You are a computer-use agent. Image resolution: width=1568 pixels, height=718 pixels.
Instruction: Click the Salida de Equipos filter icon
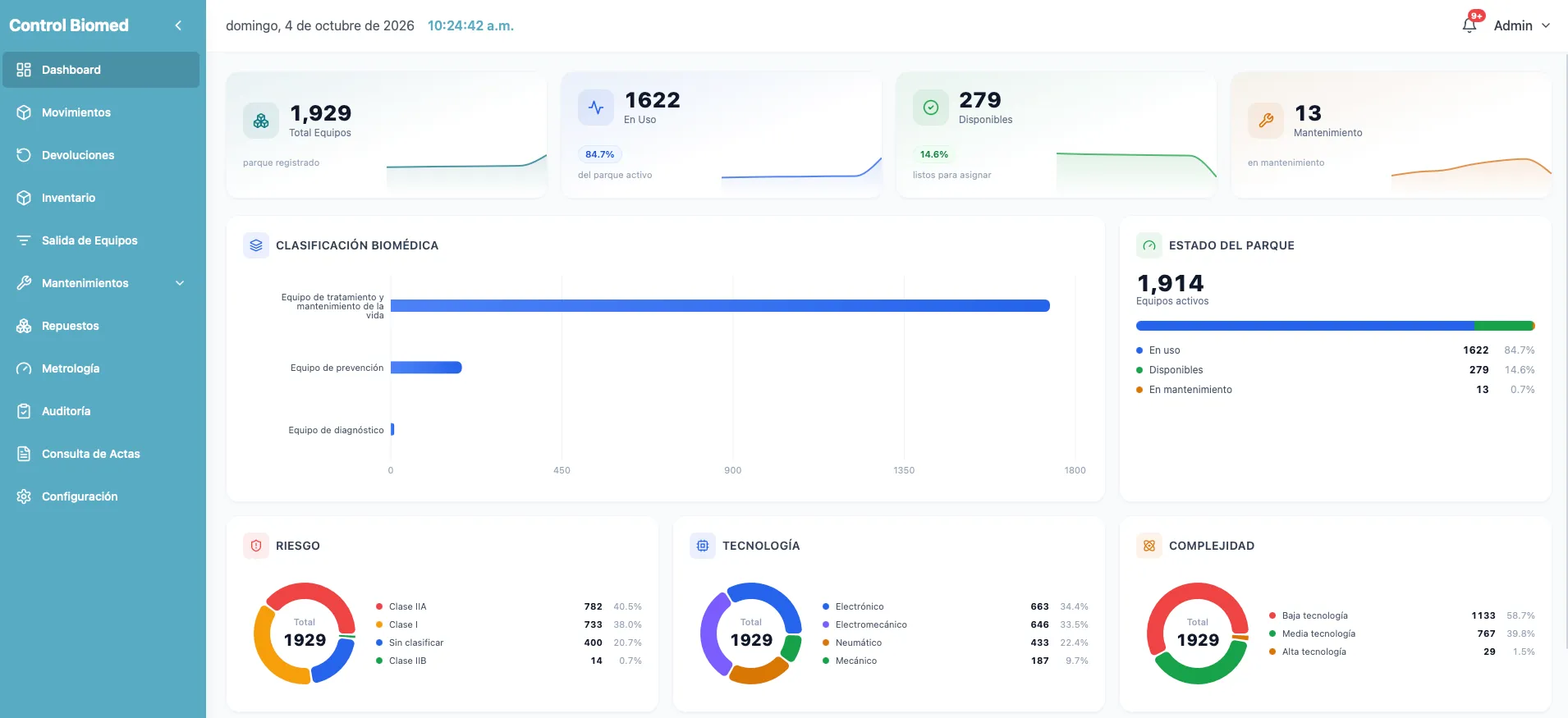[24, 240]
